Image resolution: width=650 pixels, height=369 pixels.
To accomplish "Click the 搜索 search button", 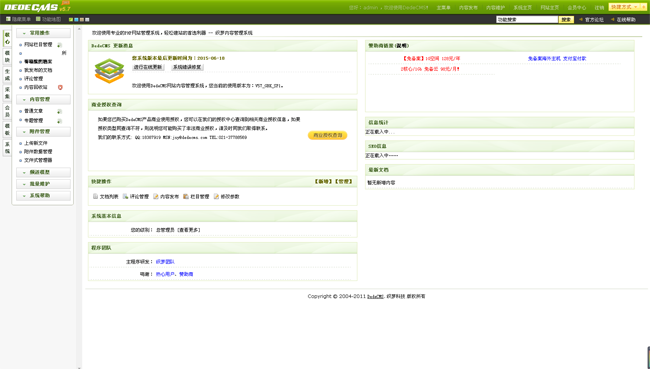I will coord(566,19).
